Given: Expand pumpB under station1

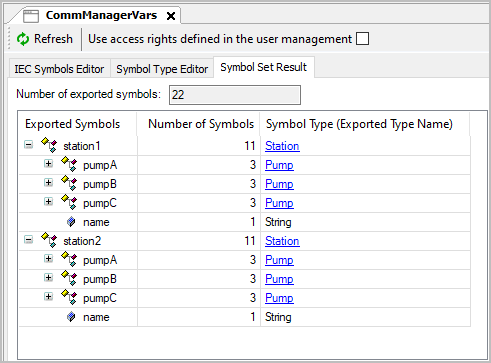Looking at the screenshot, I should (48, 183).
